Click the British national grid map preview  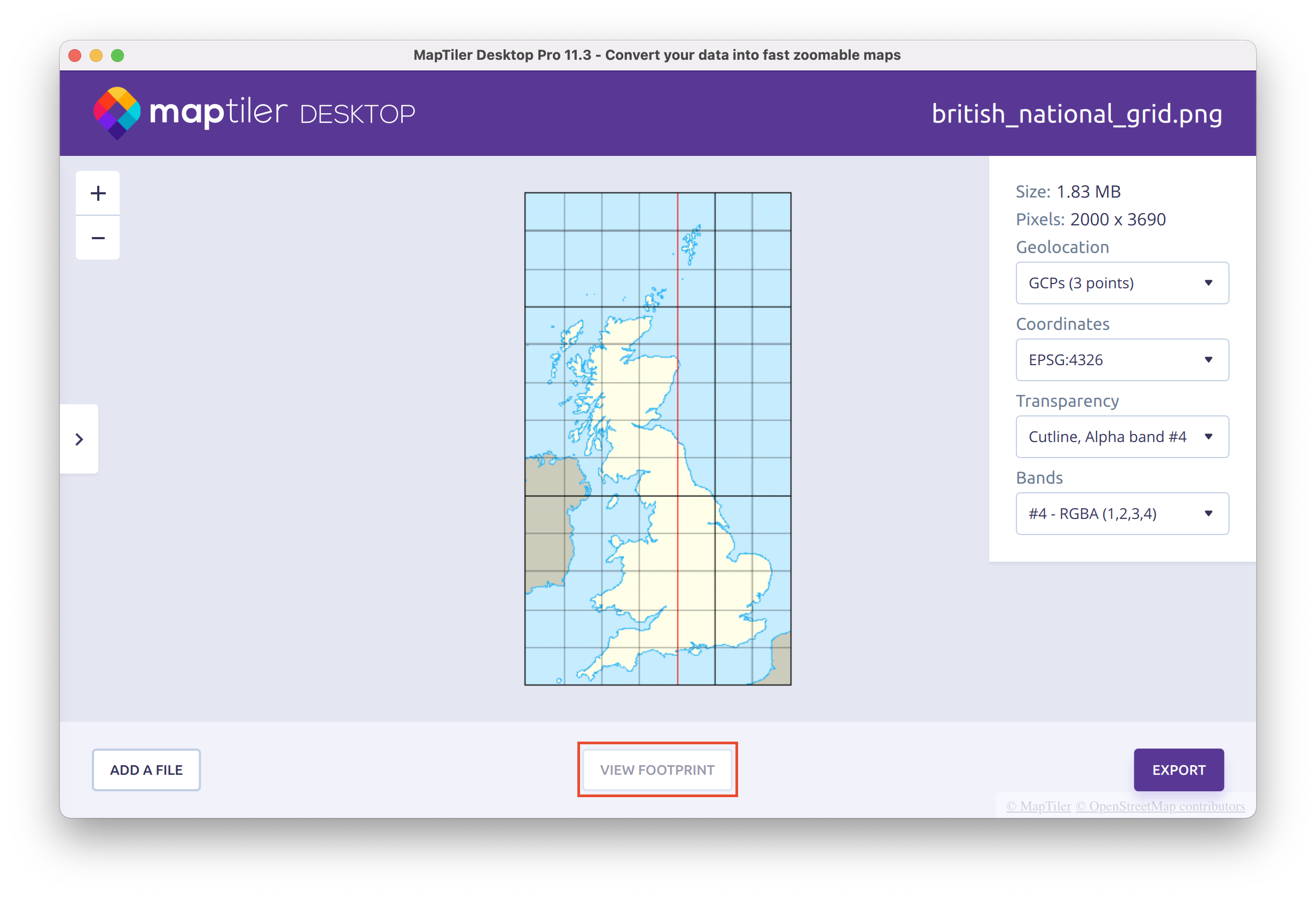657,438
